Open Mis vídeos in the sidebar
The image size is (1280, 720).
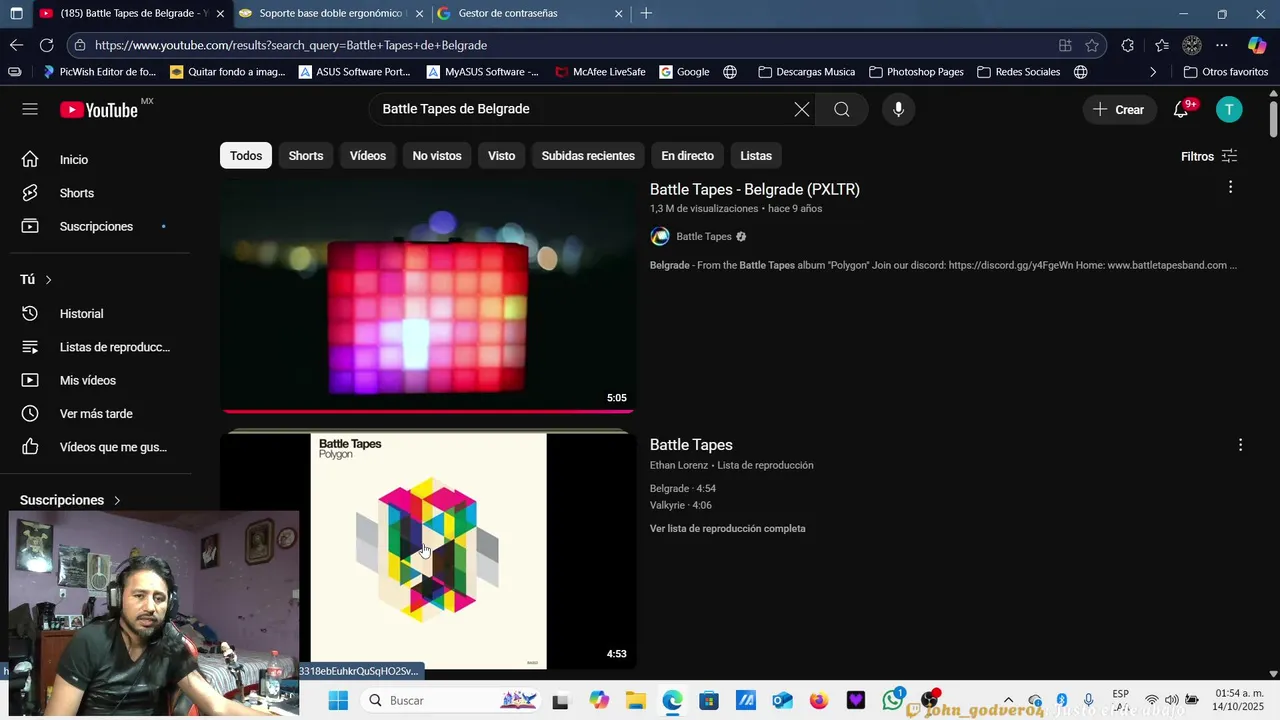[x=96, y=381]
